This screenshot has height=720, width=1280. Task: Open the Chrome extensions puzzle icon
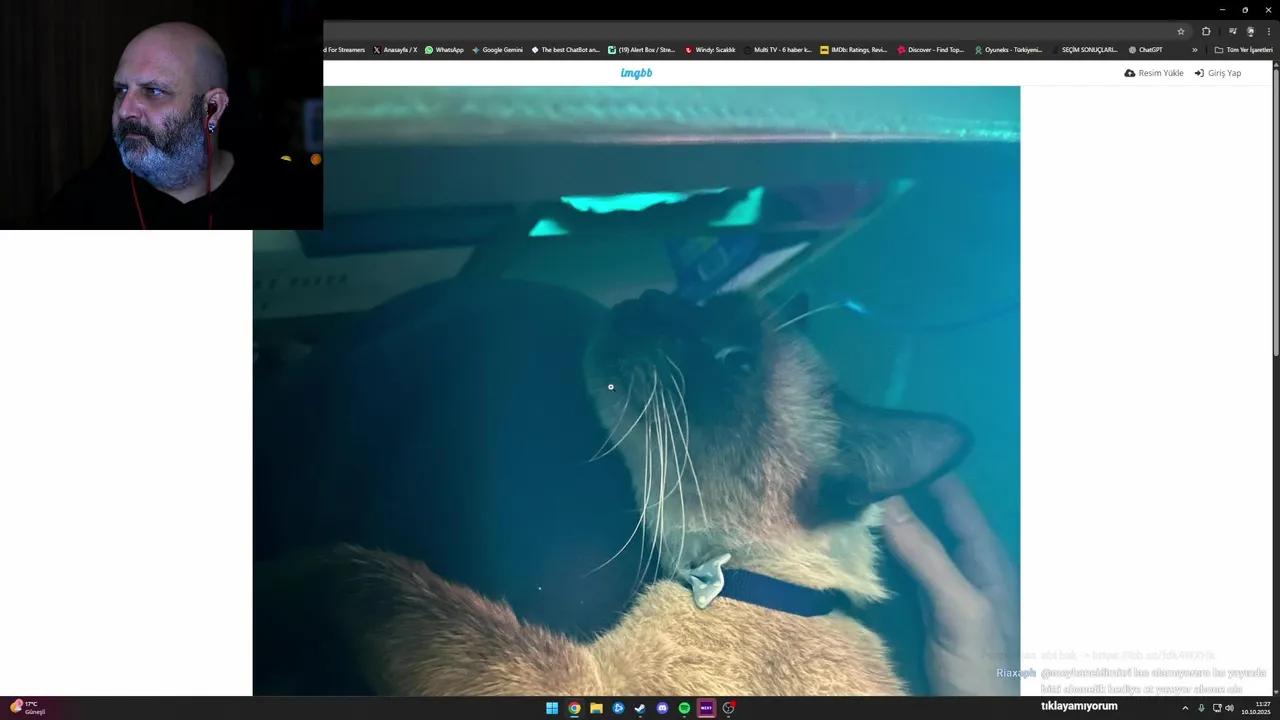coord(1206,31)
